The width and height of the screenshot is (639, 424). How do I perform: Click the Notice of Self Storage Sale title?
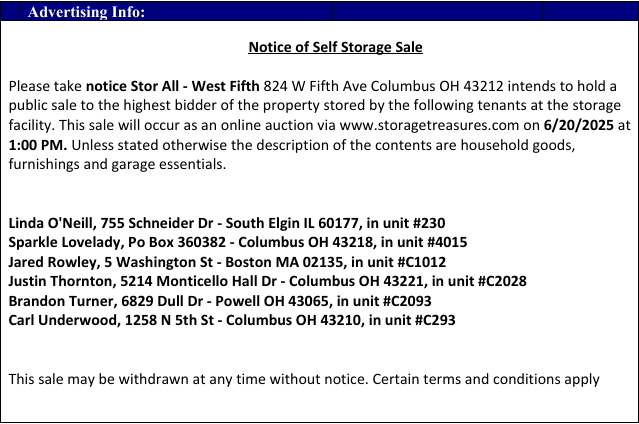click(335, 47)
